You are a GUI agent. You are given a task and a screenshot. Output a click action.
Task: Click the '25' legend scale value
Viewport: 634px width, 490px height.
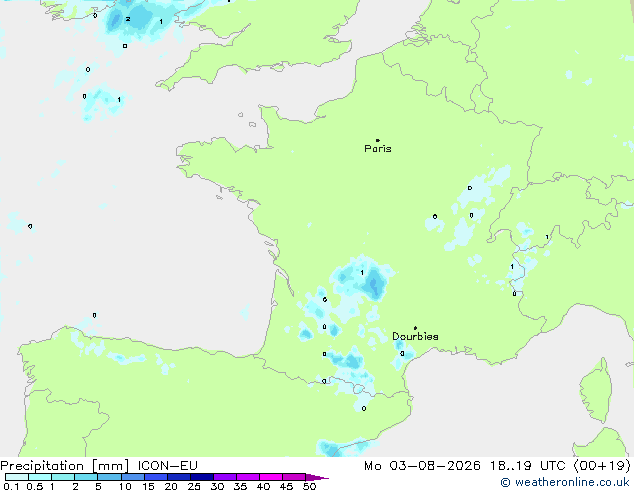(194, 486)
